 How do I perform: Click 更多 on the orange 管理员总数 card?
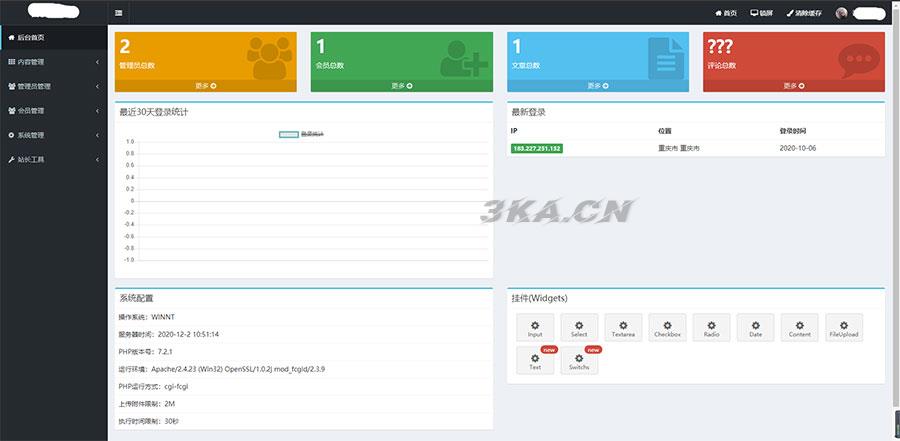pos(206,86)
